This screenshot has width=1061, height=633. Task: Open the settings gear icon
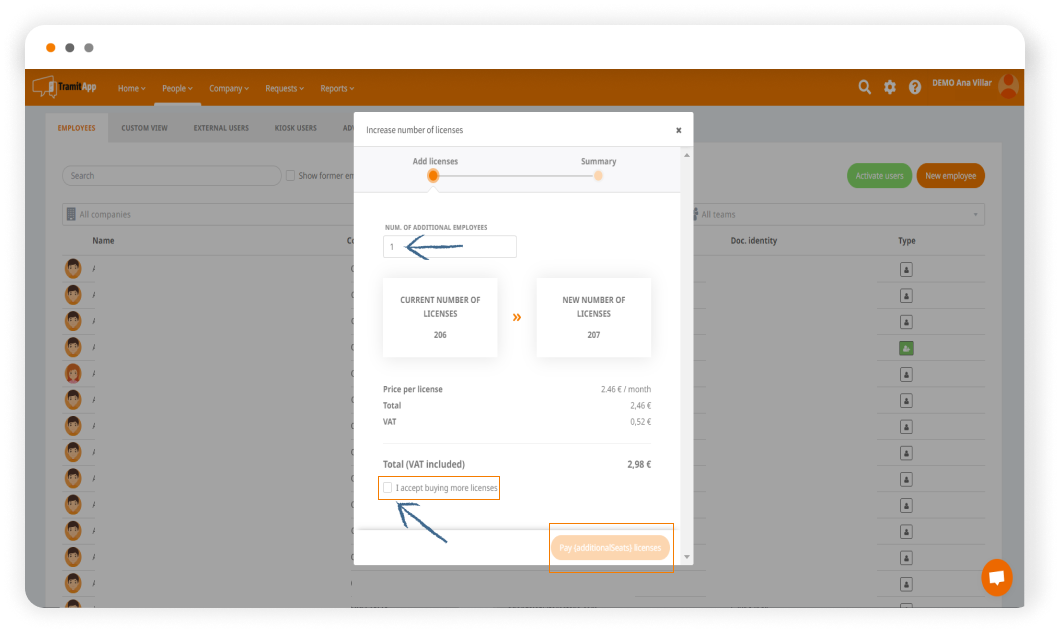[x=890, y=87]
